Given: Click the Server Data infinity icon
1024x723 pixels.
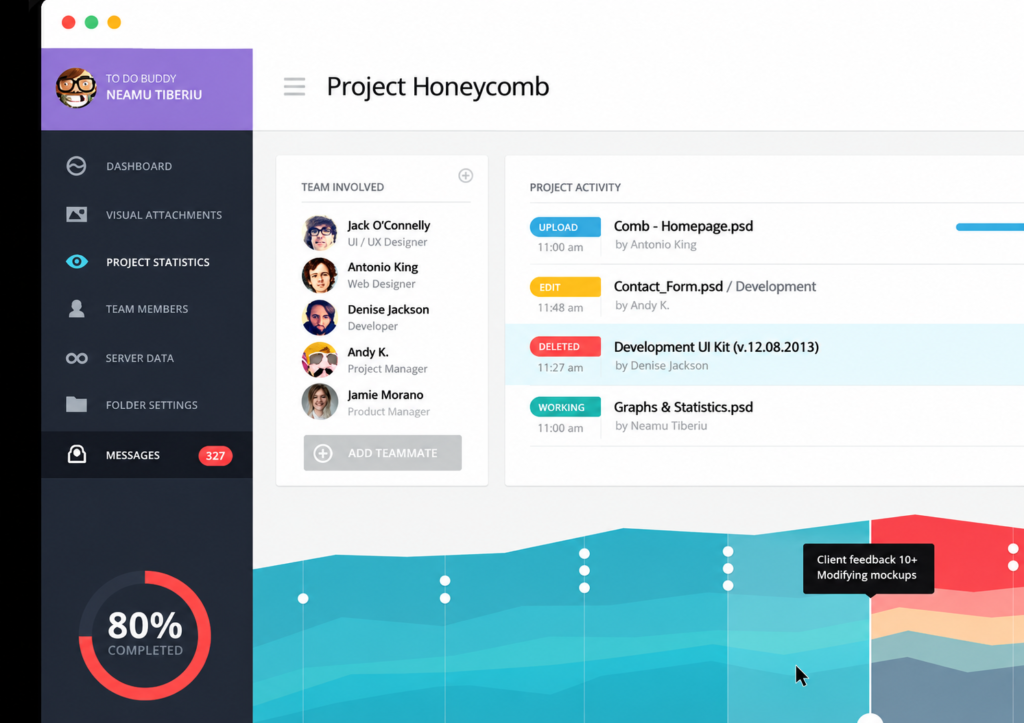Looking at the screenshot, I should coord(76,358).
